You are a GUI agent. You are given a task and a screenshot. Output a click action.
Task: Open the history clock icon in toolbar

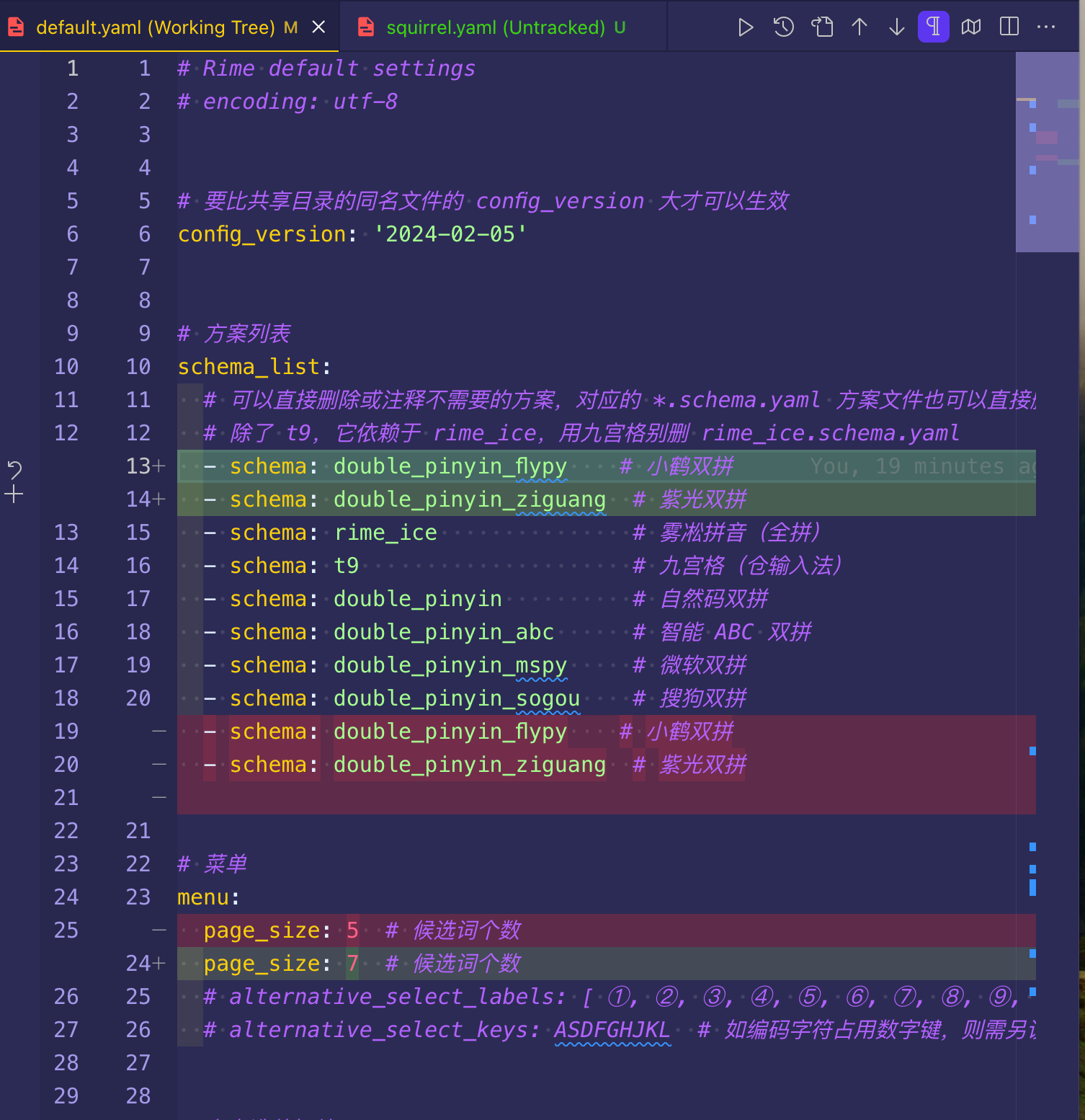(784, 27)
